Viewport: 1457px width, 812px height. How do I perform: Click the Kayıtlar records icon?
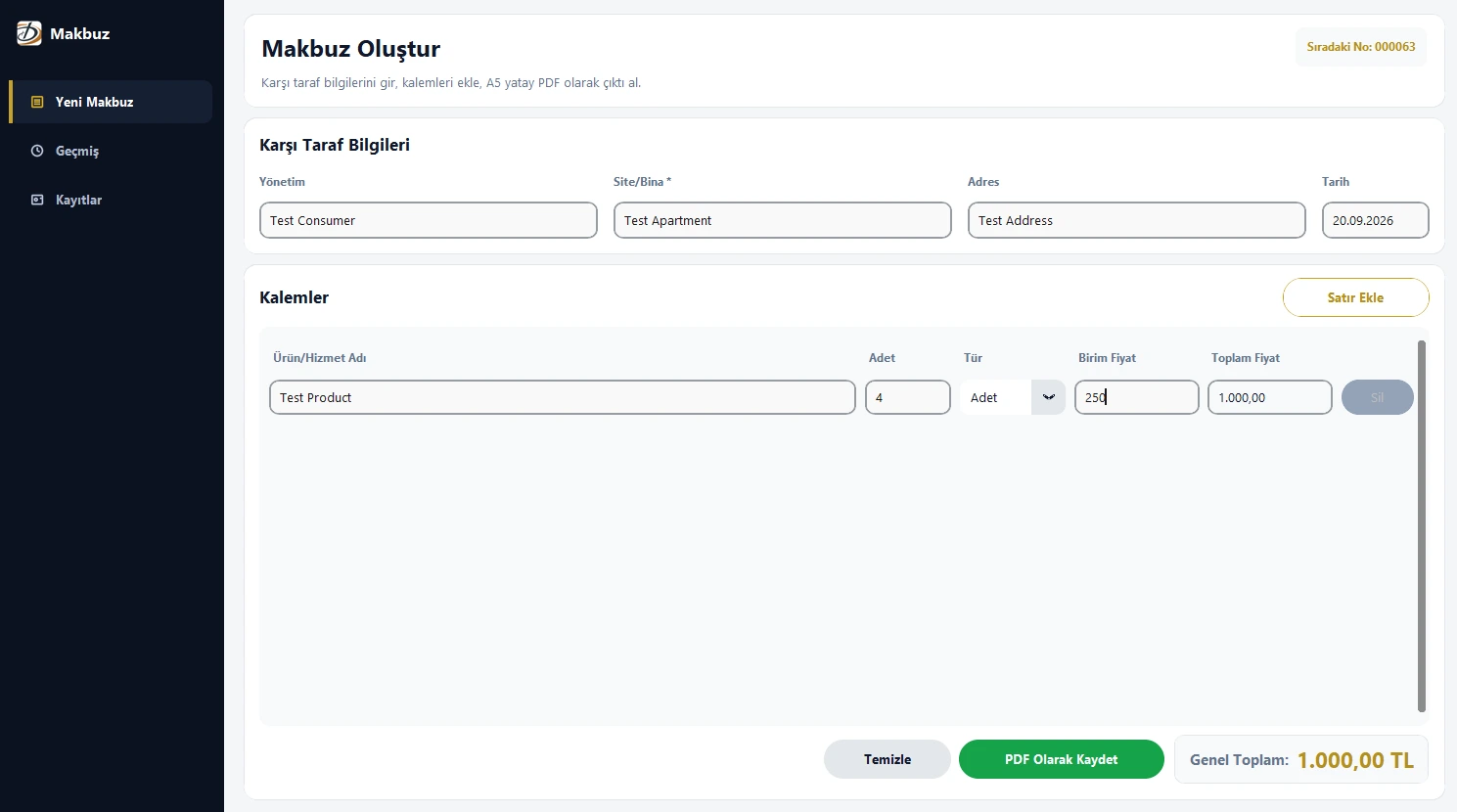click(37, 200)
